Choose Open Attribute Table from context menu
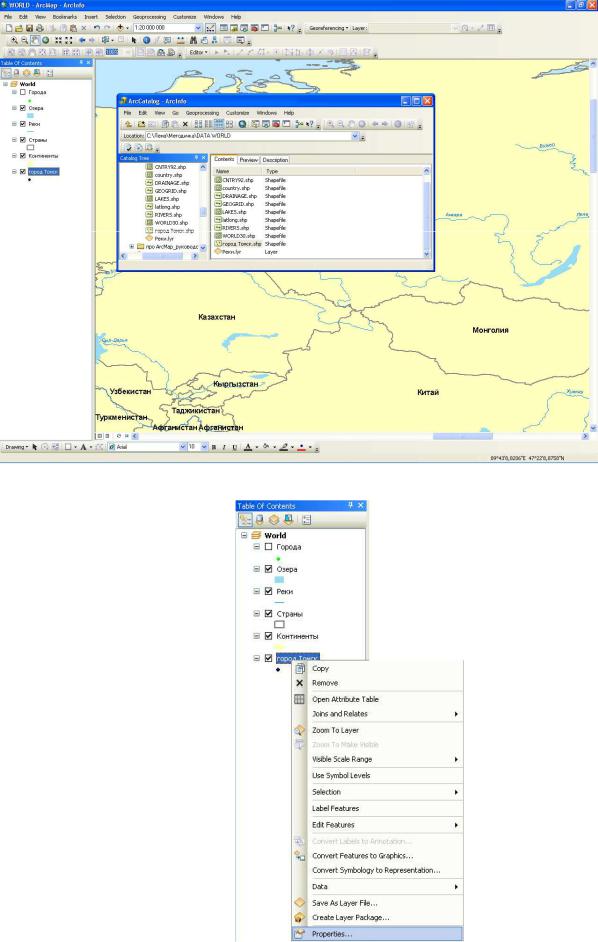 tap(345, 699)
